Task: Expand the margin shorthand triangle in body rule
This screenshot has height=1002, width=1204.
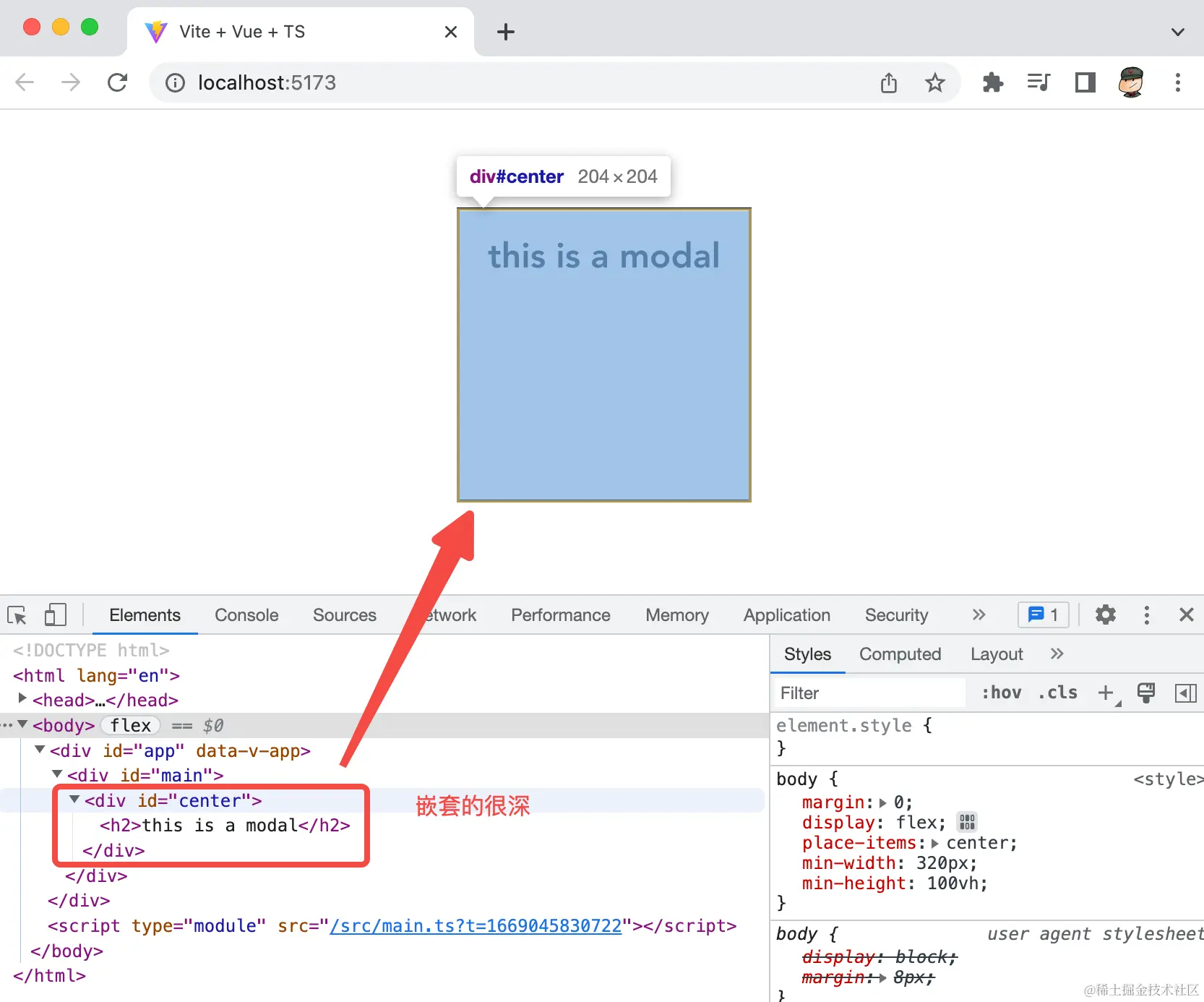Action: [882, 802]
